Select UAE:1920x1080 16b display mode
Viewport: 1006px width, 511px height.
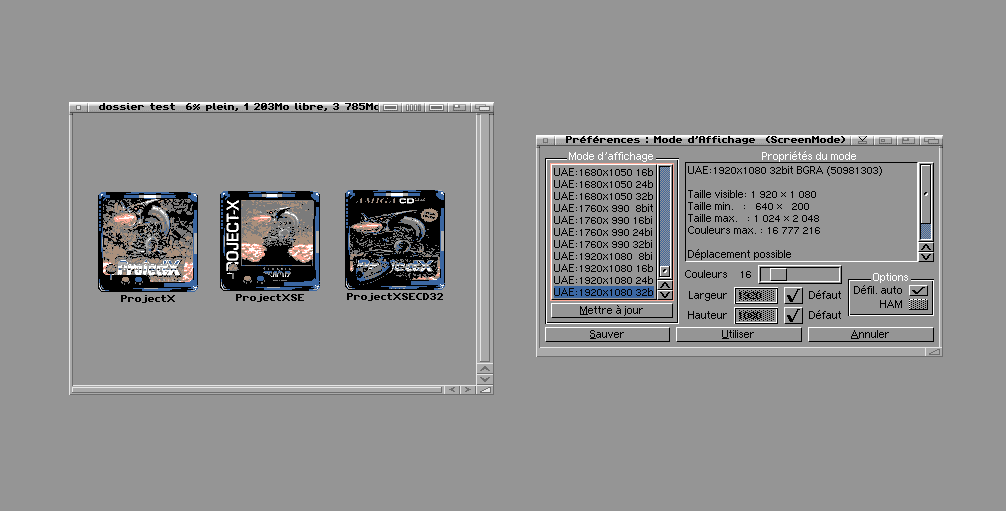tap(603, 268)
